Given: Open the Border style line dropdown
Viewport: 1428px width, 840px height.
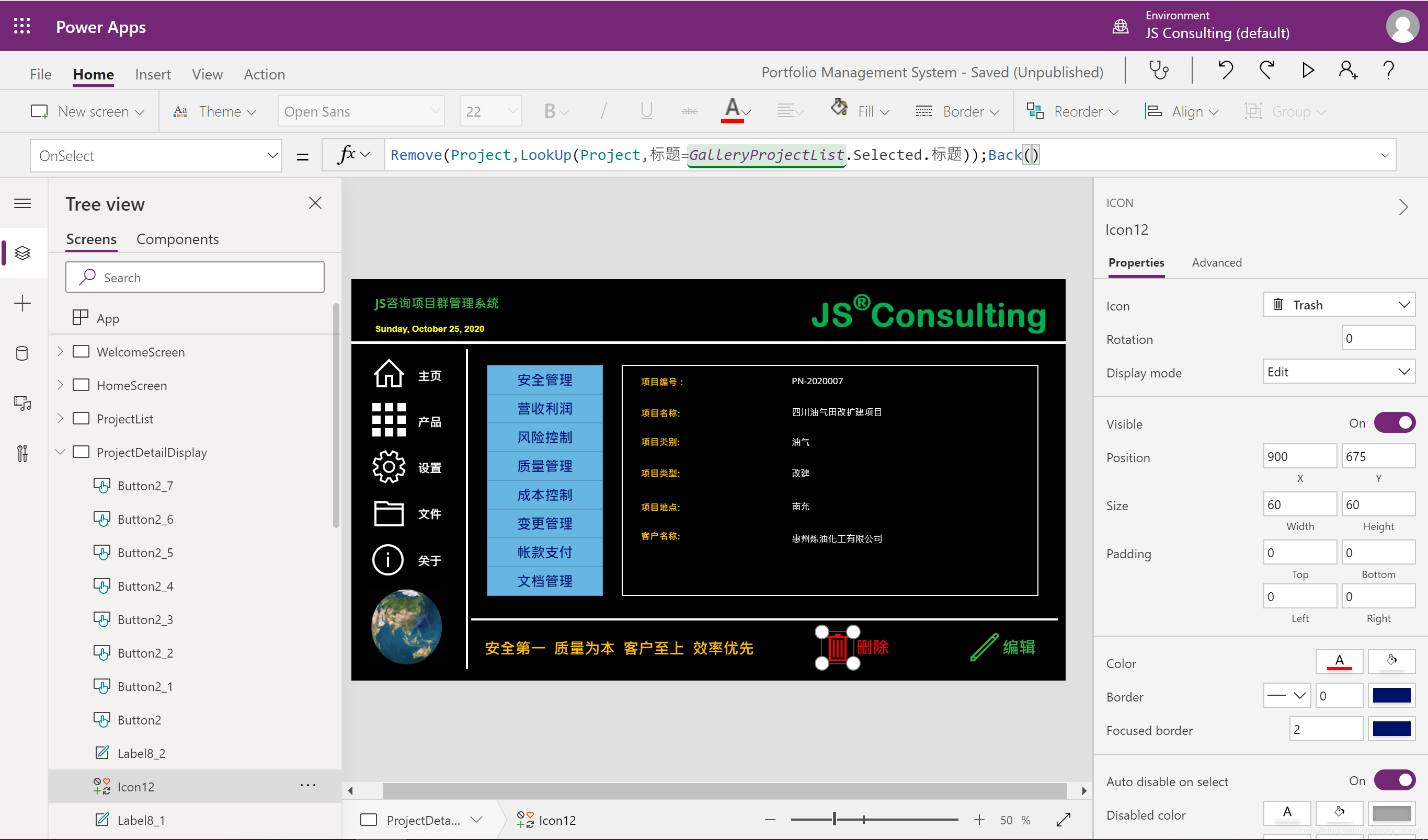Looking at the screenshot, I should [1287, 696].
